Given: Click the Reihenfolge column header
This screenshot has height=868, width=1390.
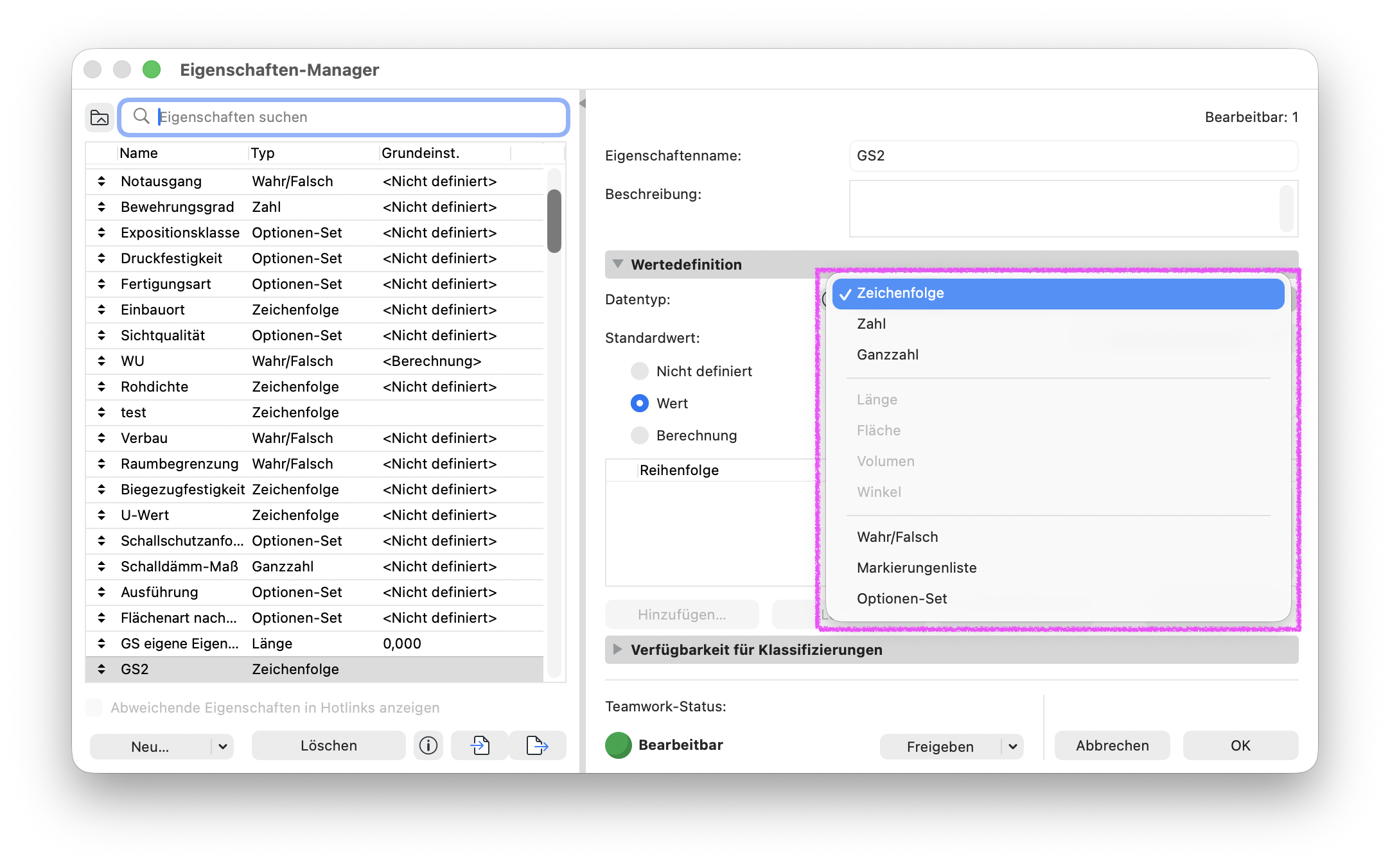Looking at the screenshot, I should (x=679, y=470).
